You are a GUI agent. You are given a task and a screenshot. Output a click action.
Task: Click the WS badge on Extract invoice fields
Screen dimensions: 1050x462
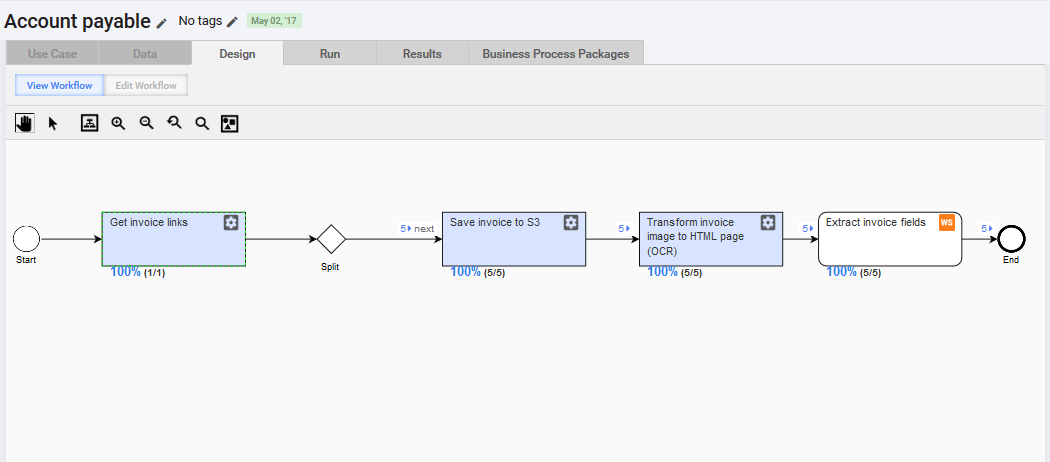[x=946, y=222]
